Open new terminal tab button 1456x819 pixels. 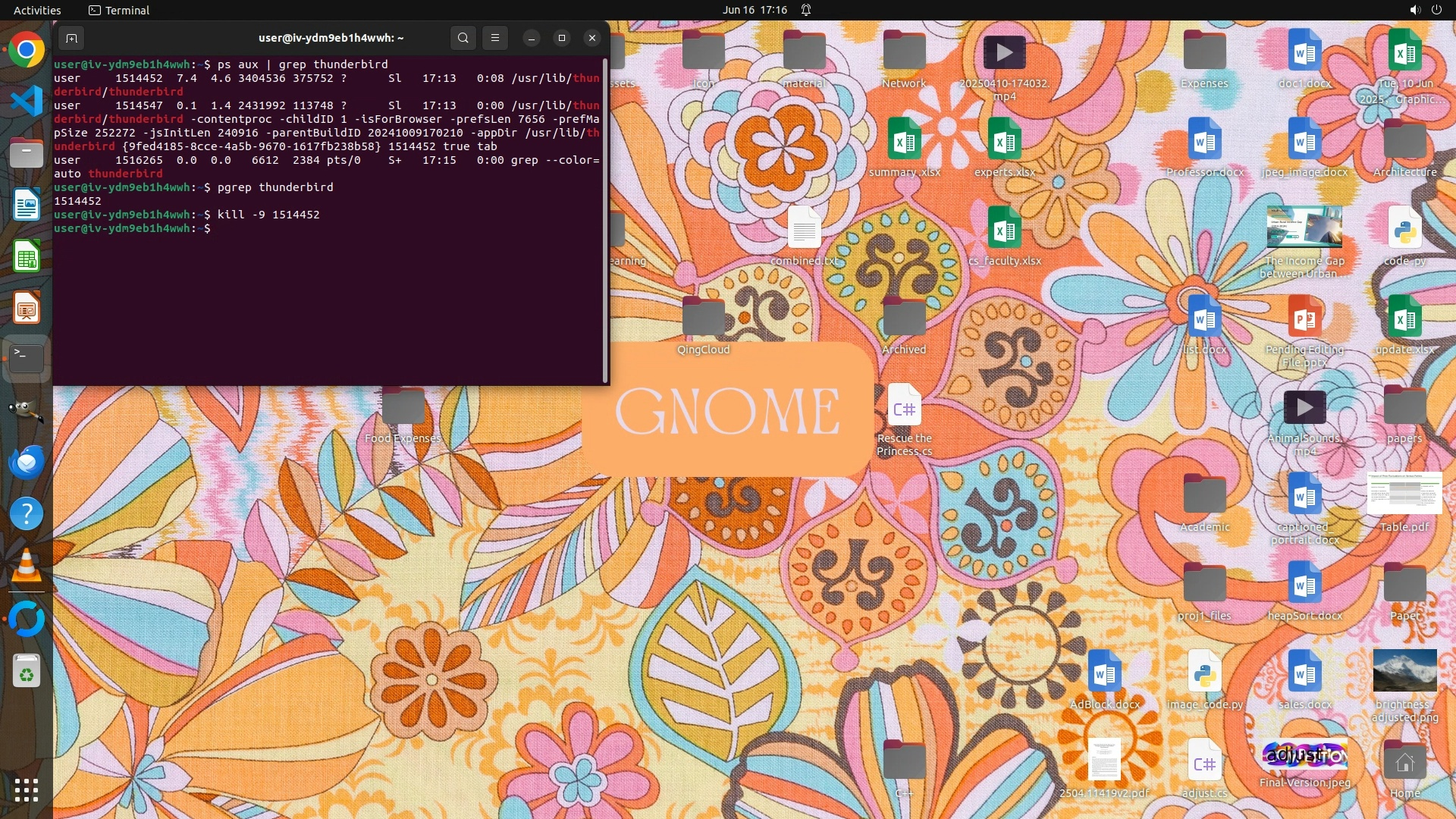pos(71,38)
